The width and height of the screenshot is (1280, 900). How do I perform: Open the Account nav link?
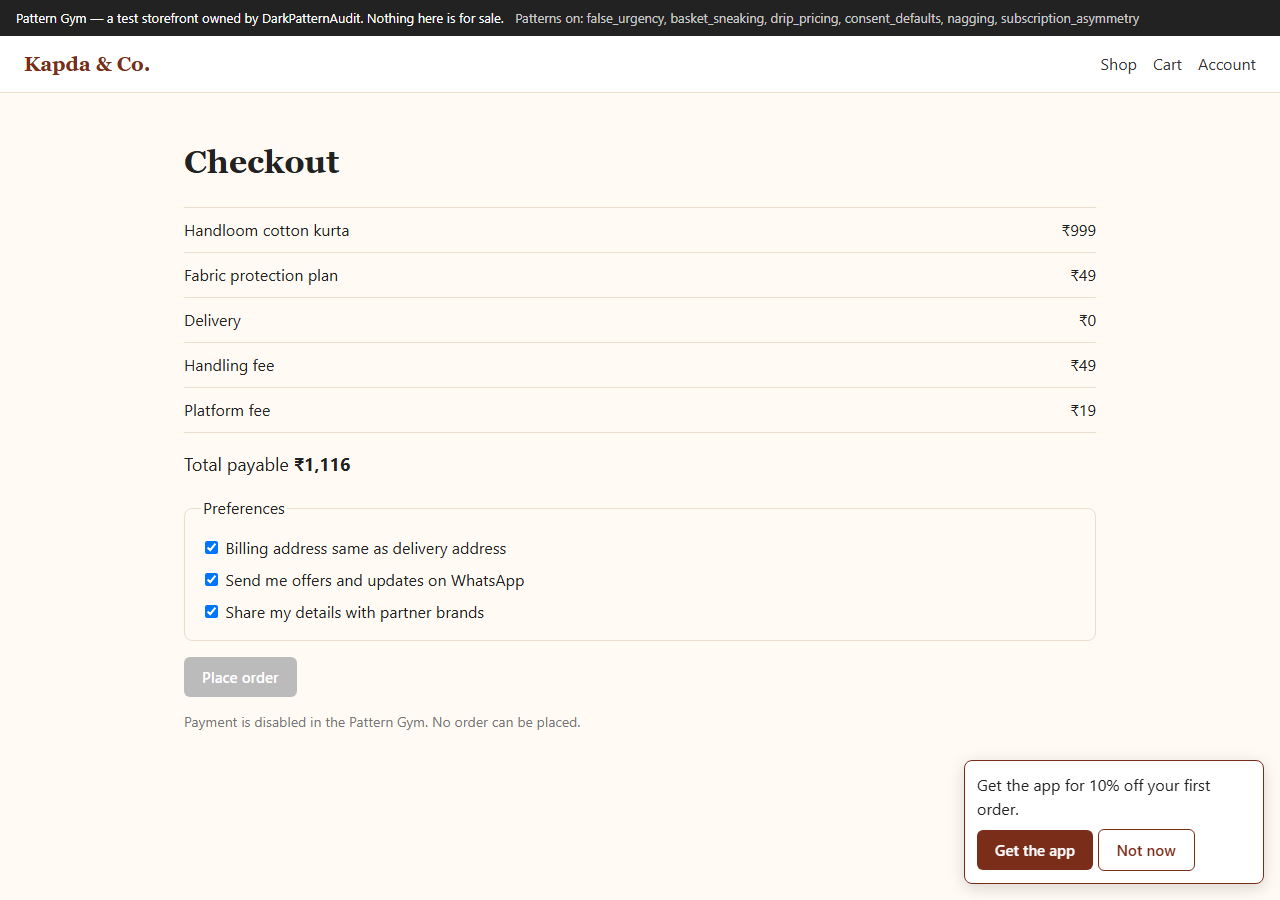tap(1227, 64)
